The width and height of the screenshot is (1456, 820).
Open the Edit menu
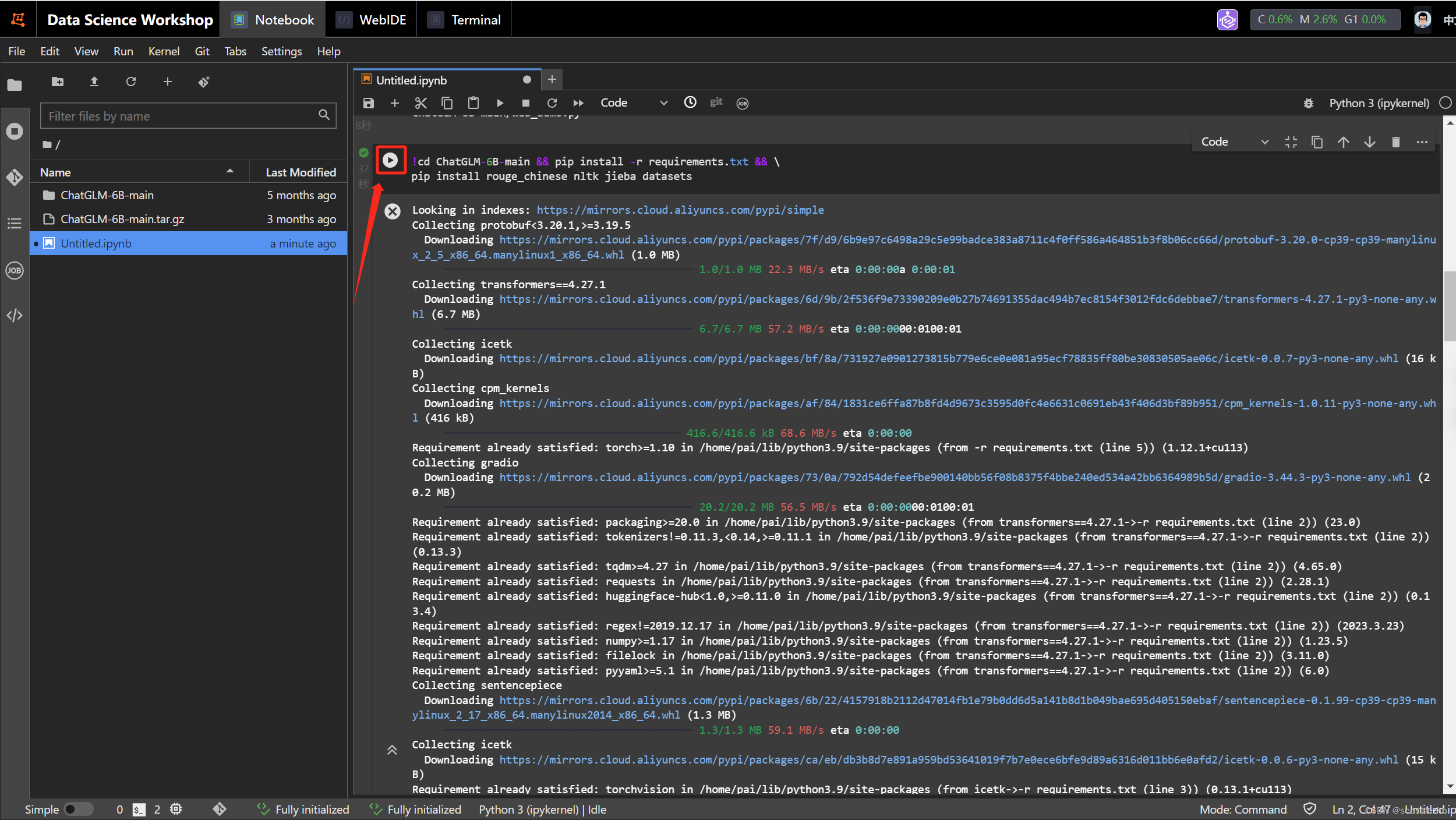[x=50, y=51]
